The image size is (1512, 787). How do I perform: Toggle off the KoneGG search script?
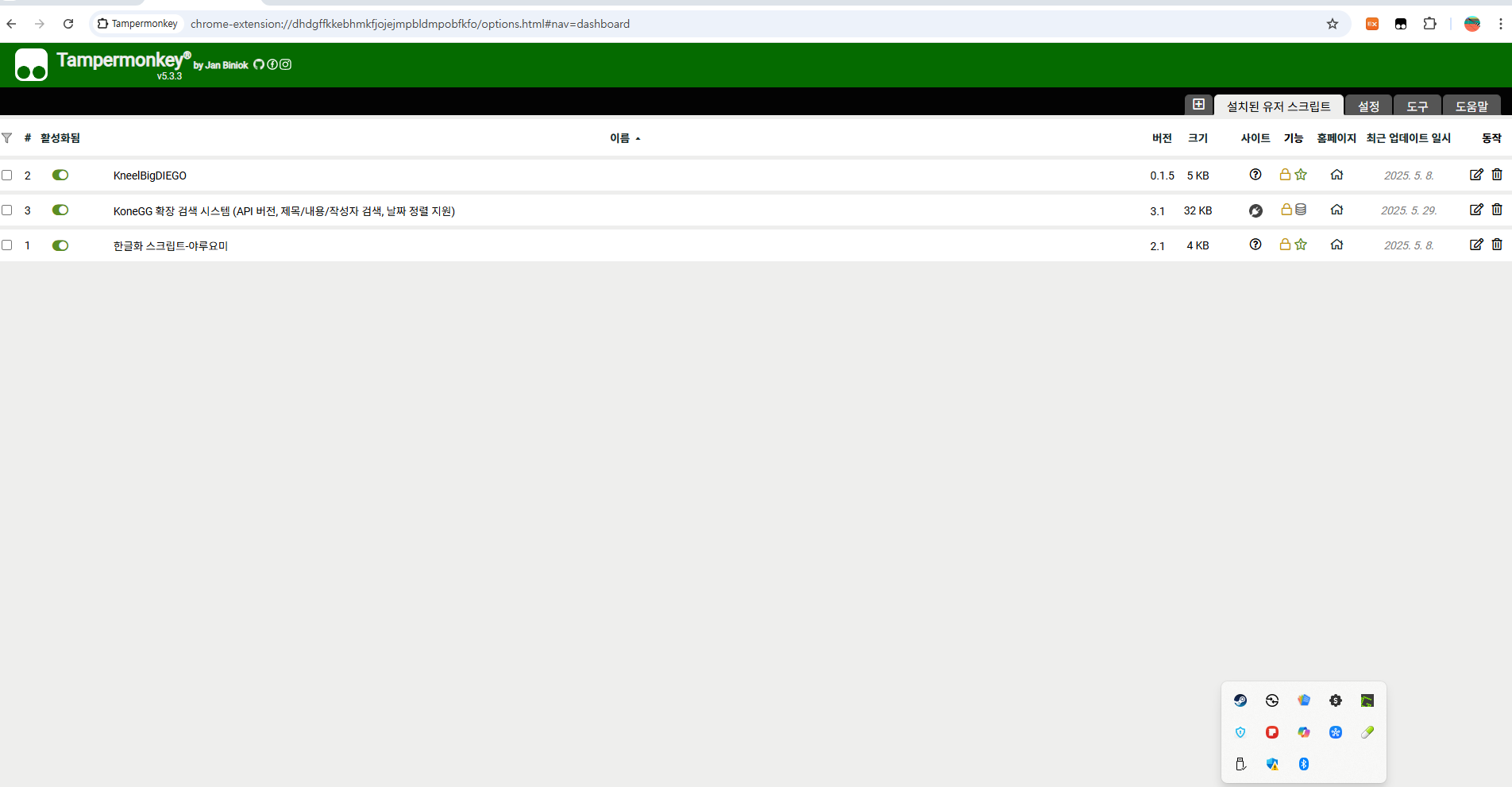(x=60, y=210)
